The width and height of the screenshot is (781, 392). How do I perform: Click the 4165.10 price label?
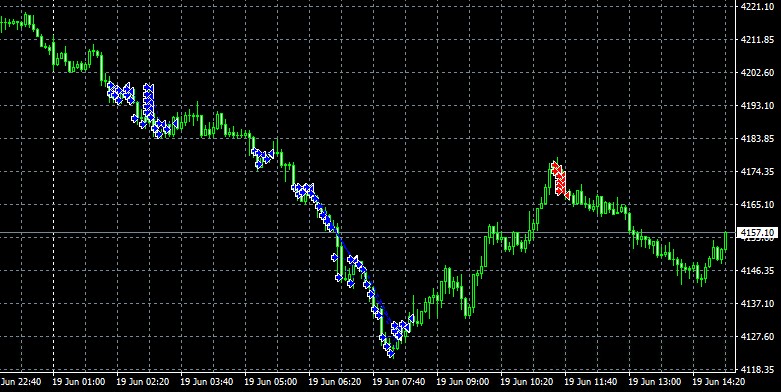757,204
